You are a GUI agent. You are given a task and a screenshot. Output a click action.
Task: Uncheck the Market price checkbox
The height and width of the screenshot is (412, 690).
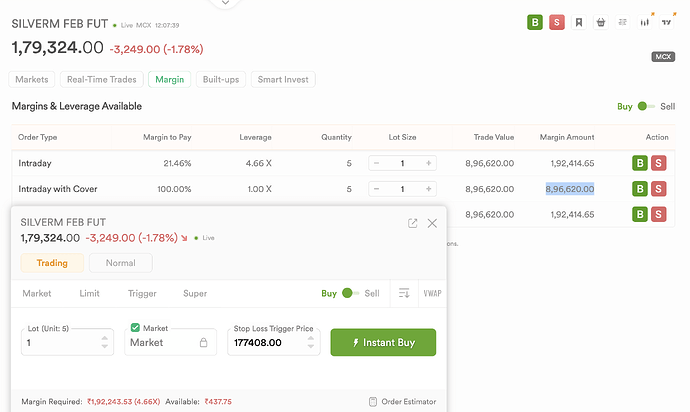pos(135,328)
